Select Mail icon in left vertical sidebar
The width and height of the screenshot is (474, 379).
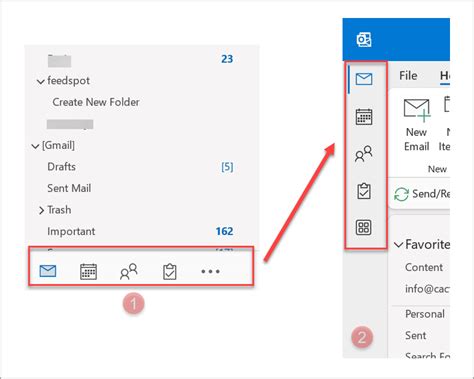[364, 79]
